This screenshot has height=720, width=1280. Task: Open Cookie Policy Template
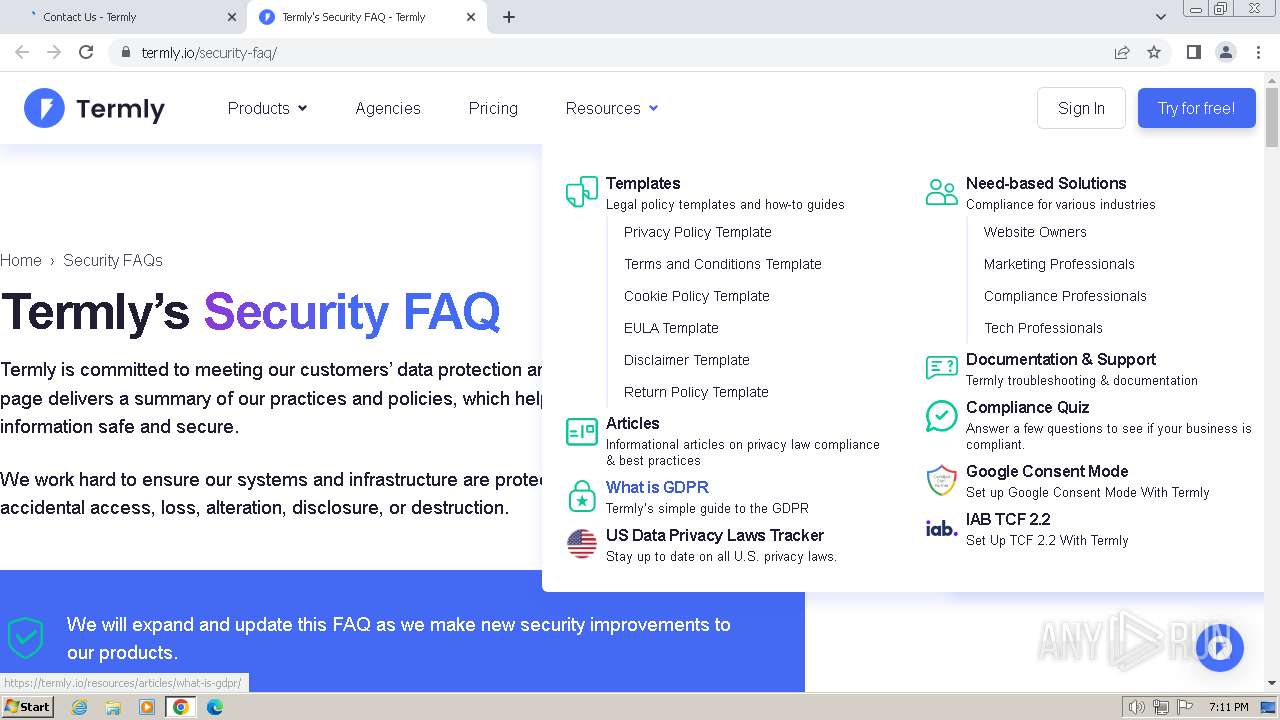pyautogui.click(x=697, y=296)
